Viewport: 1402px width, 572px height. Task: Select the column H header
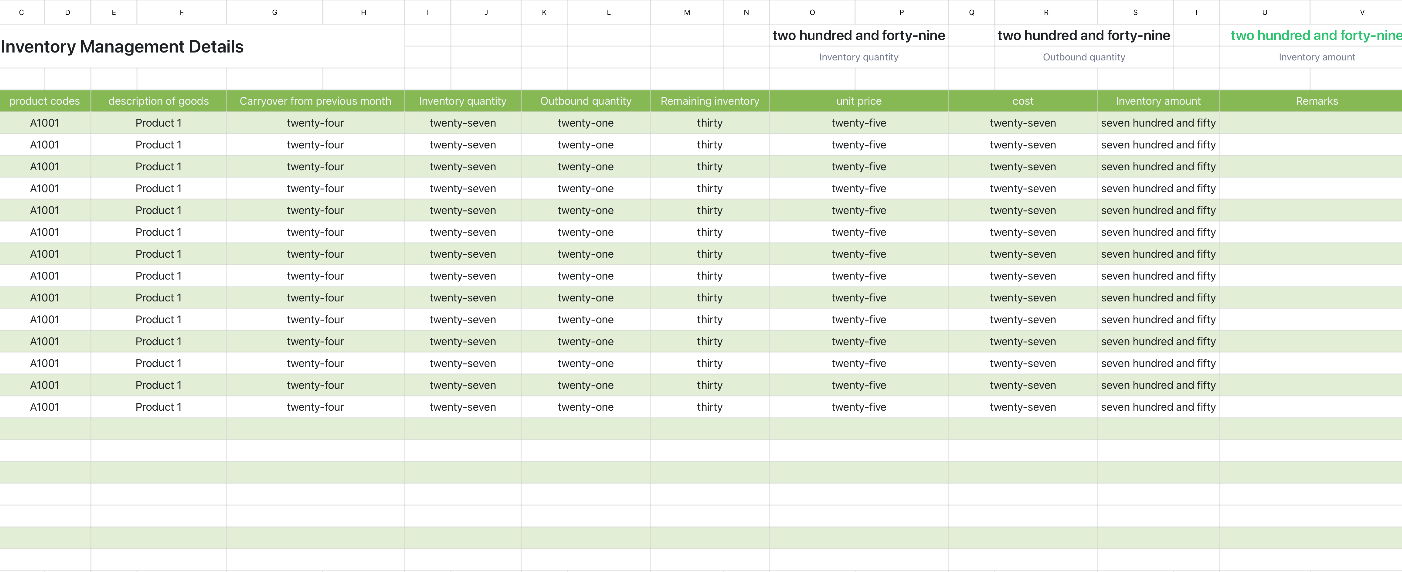(x=364, y=12)
